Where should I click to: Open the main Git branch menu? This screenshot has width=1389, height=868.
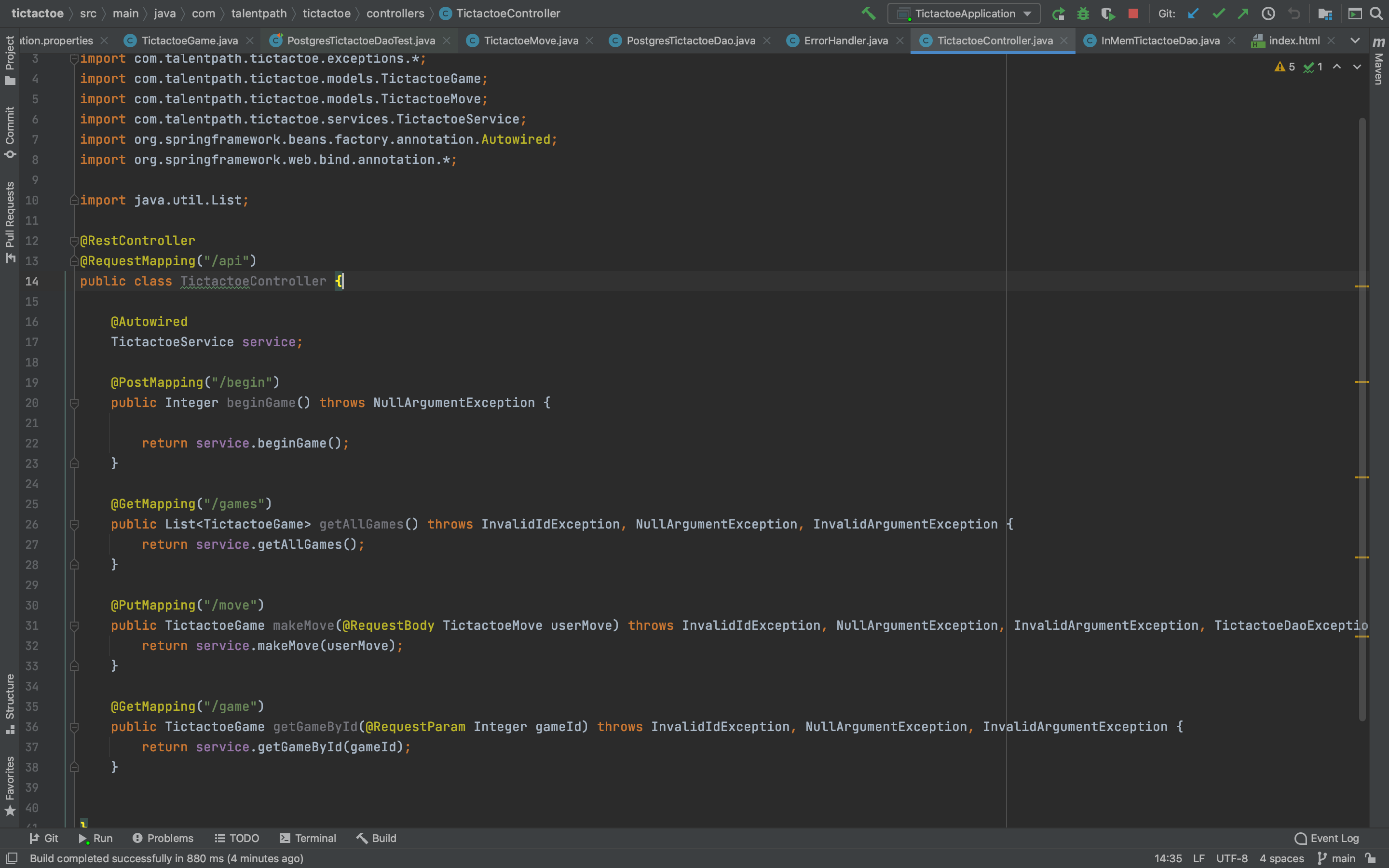(x=1336, y=858)
